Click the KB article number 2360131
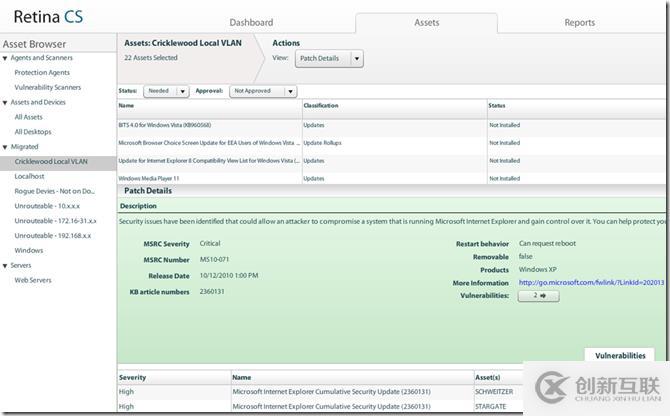 click(212, 292)
